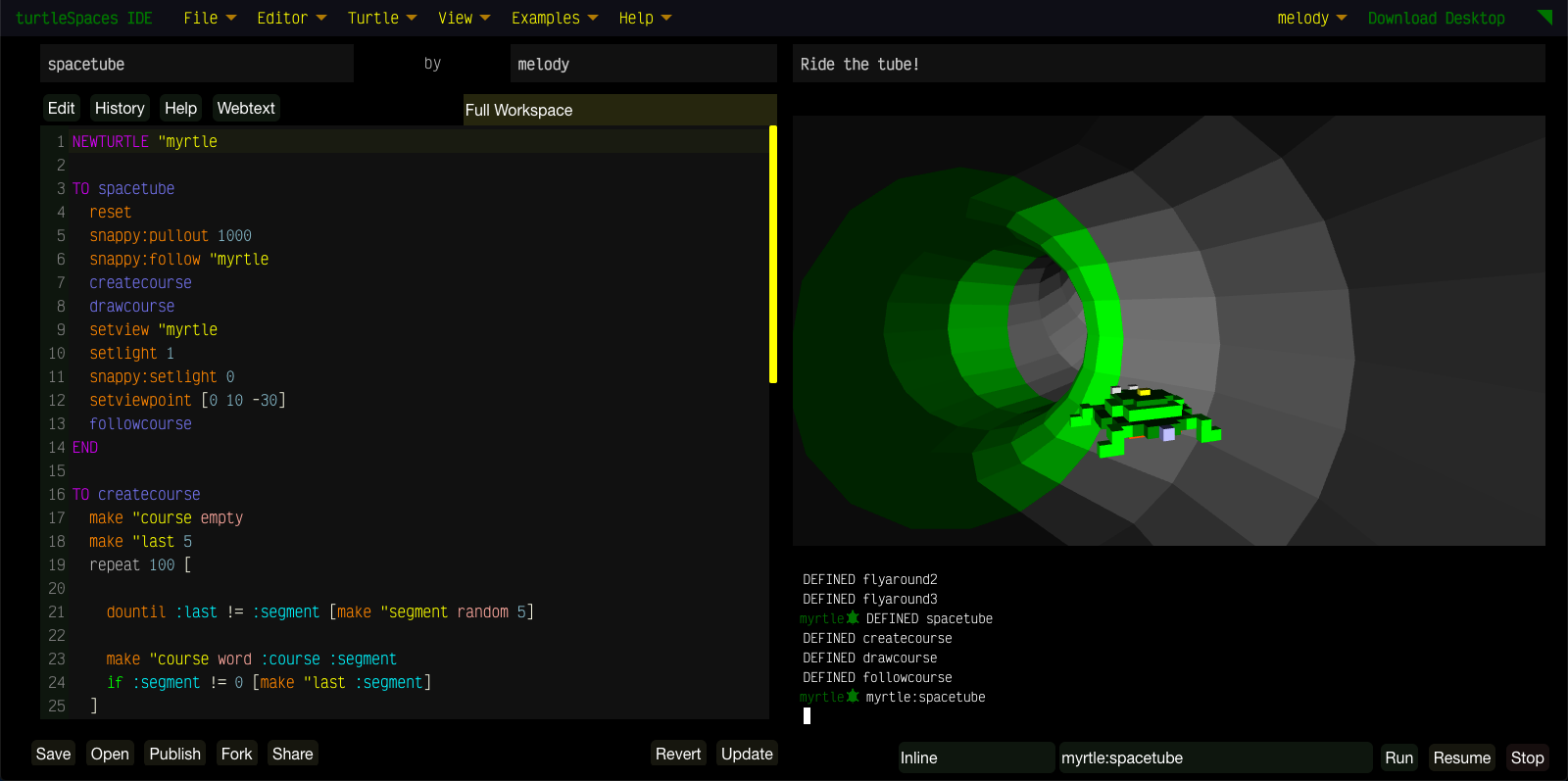The width and height of the screenshot is (1568, 781).
Task: Switch to the Webtext tab
Action: tap(246, 108)
